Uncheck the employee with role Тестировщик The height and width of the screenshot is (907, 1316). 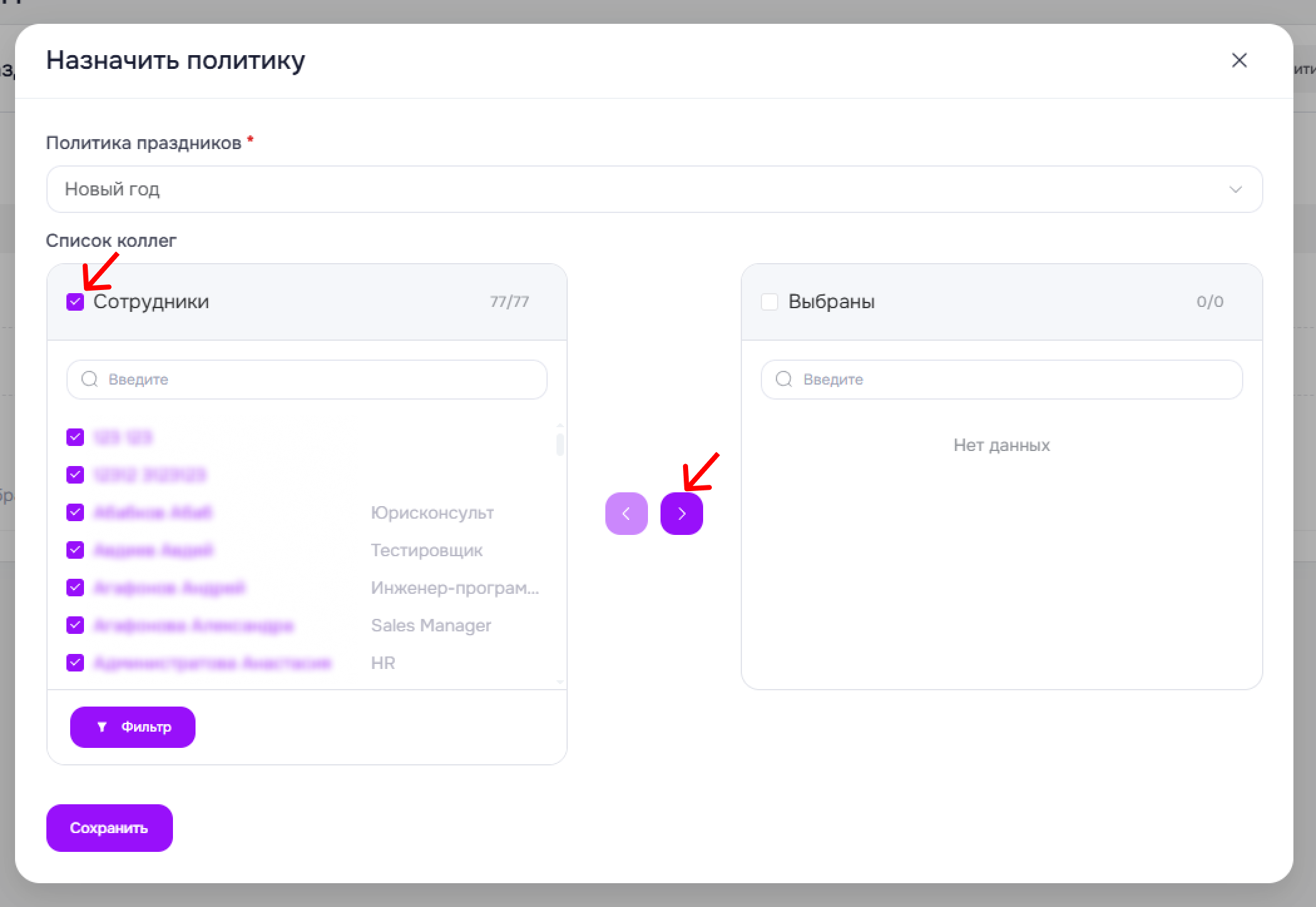coord(75,550)
